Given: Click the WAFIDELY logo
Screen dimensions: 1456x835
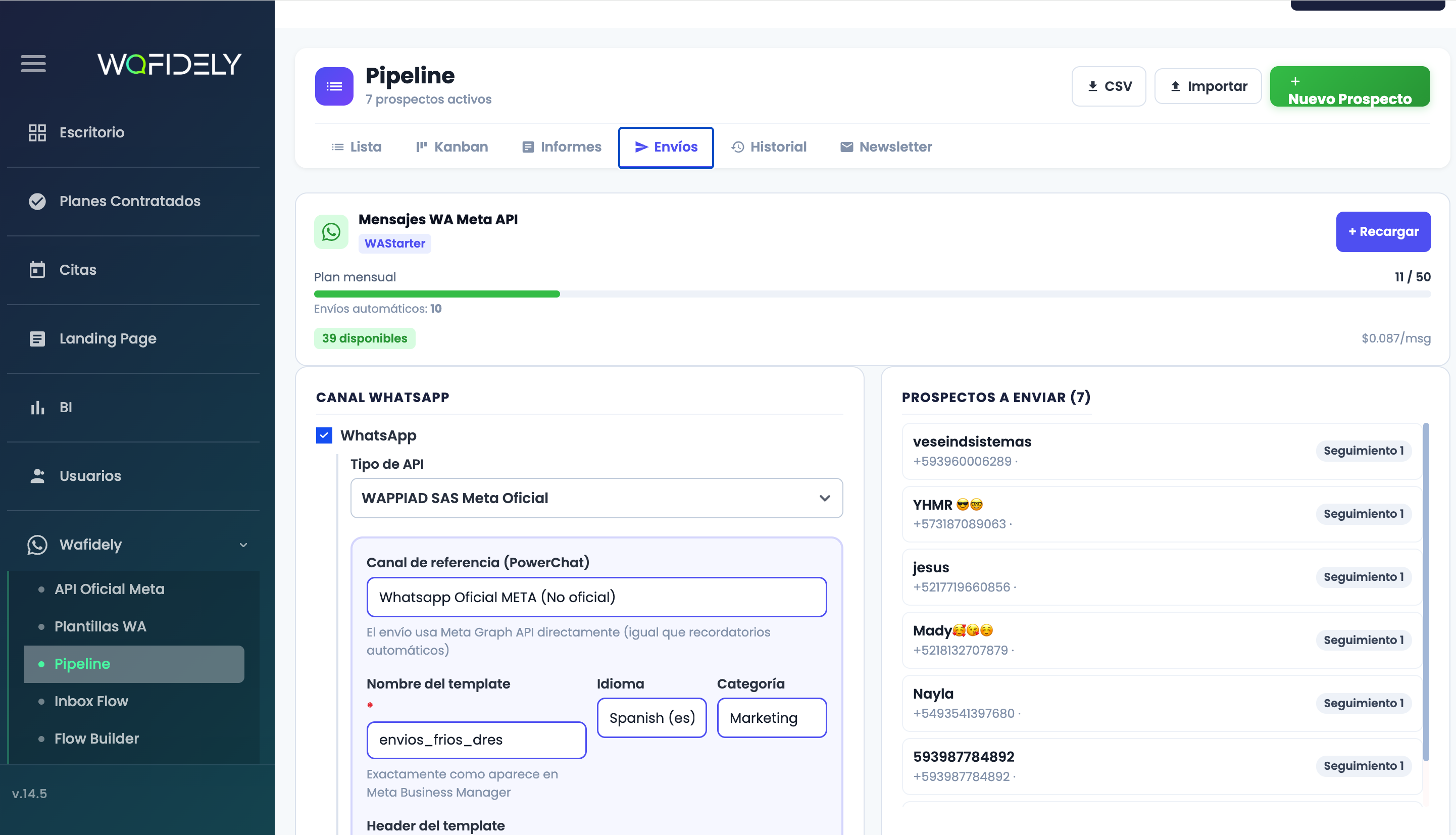Looking at the screenshot, I should click(170, 64).
